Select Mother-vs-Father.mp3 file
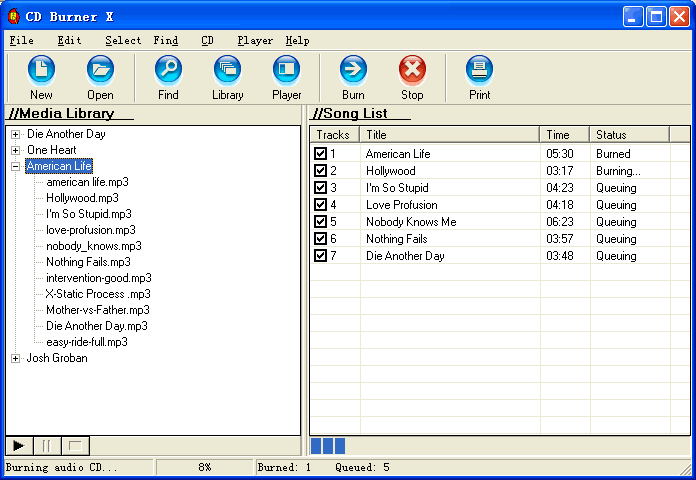Viewport: 696px width, 480px height. (98, 310)
